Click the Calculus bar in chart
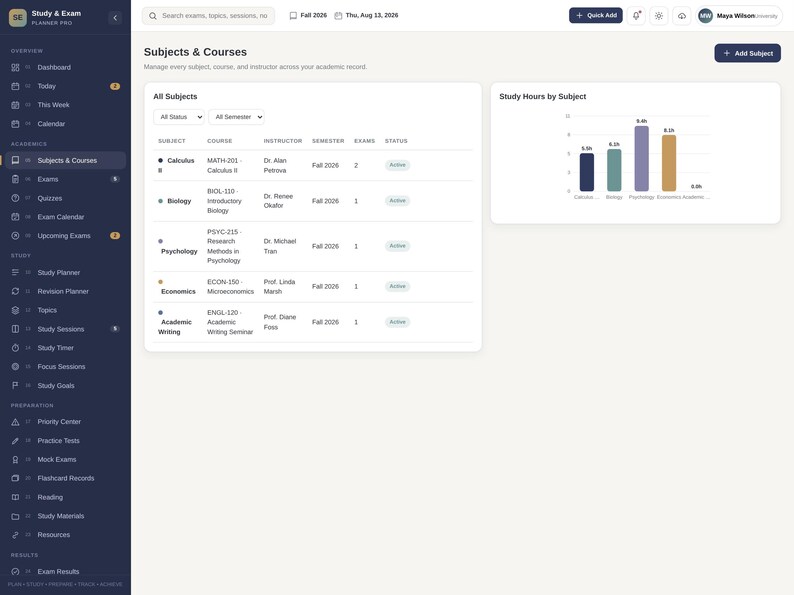The image size is (794, 595). (x=587, y=172)
